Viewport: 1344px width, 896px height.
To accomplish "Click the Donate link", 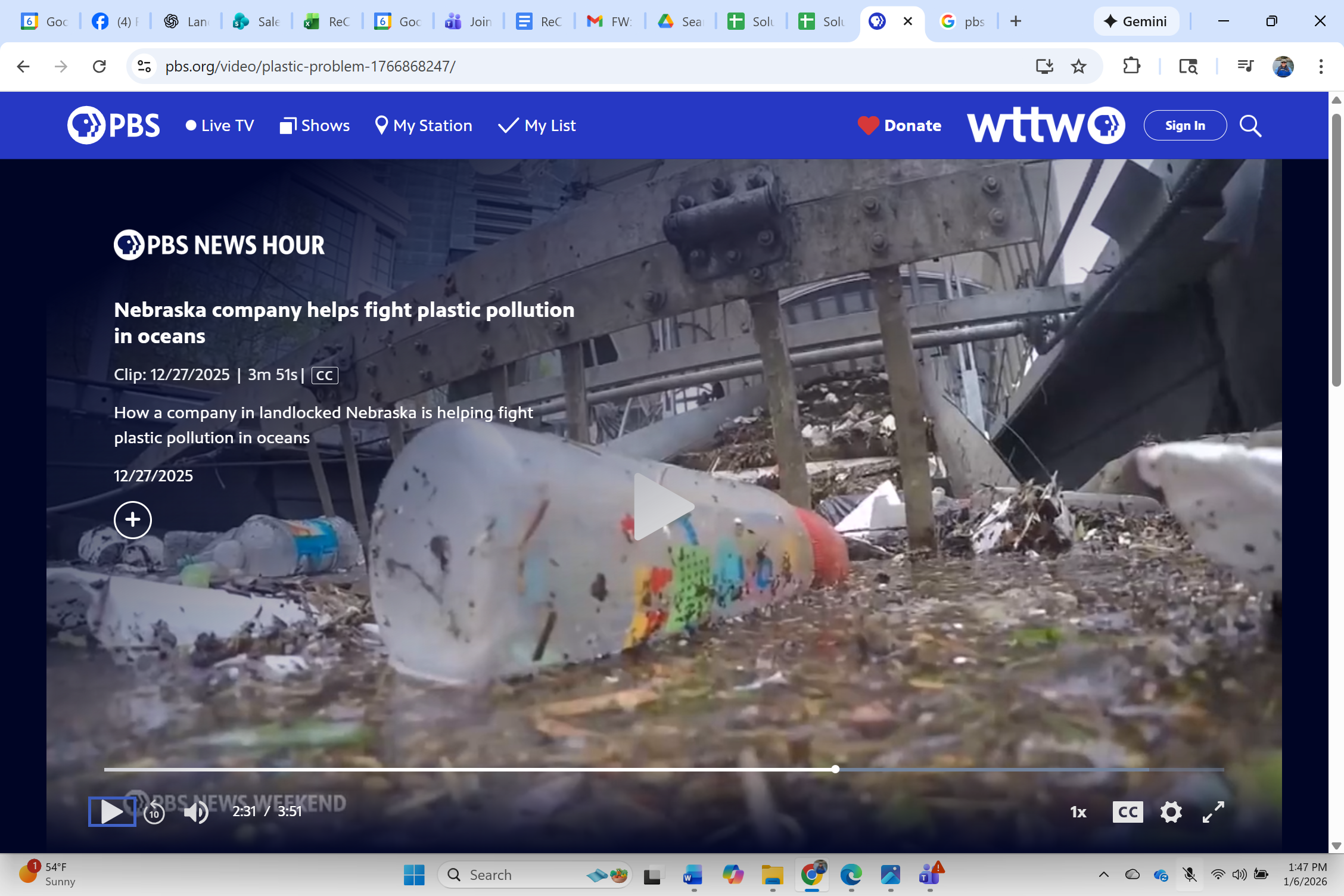I will (900, 125).
